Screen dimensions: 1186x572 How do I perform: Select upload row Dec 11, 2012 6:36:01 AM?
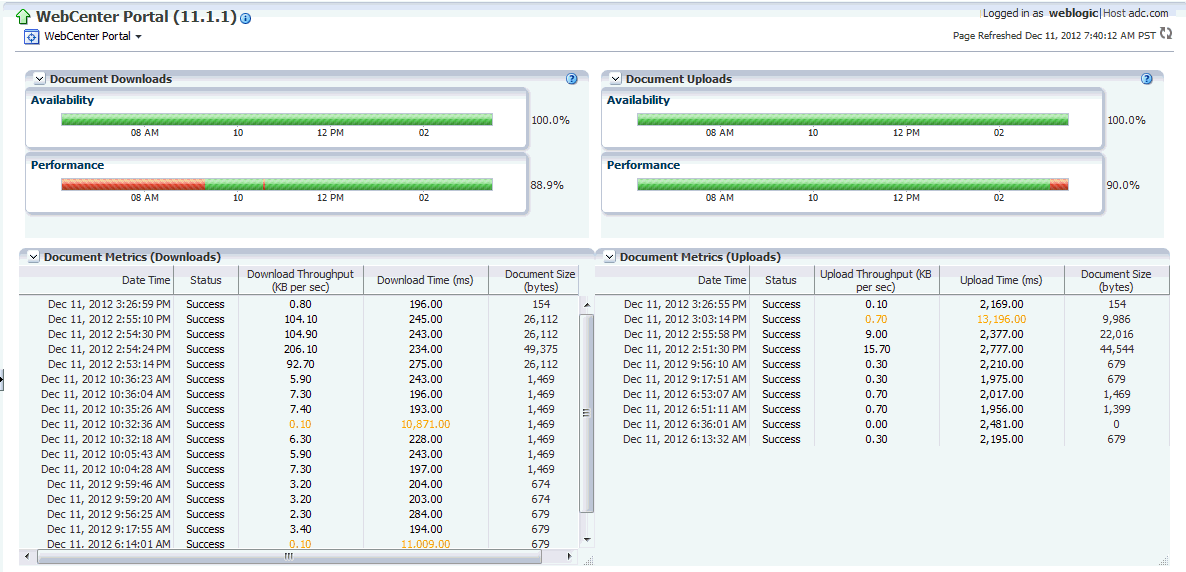point(883,424)
